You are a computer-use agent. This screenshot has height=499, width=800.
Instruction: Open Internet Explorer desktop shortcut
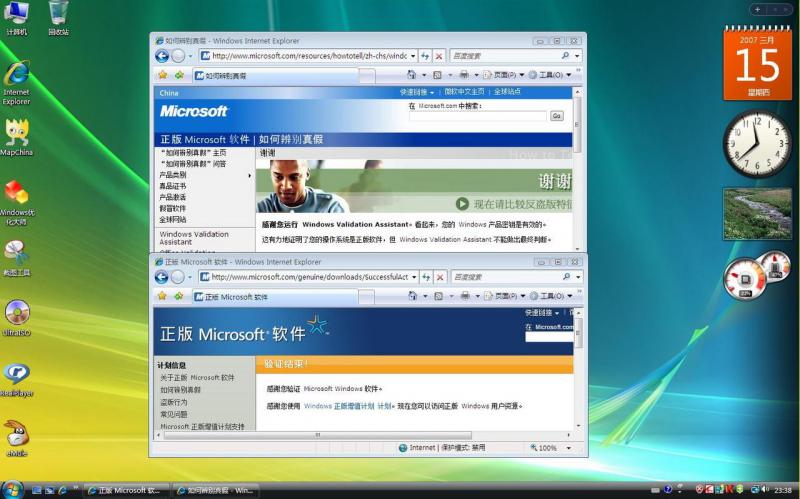click(x=16, y=83)
